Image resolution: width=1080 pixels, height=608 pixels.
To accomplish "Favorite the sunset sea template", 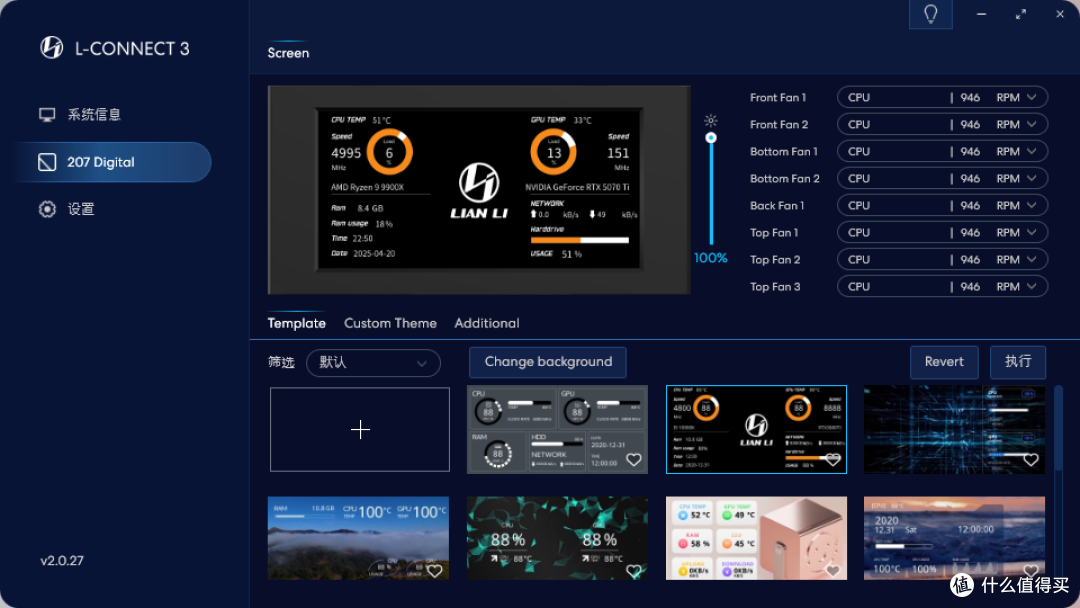I will pos(1030,570).
